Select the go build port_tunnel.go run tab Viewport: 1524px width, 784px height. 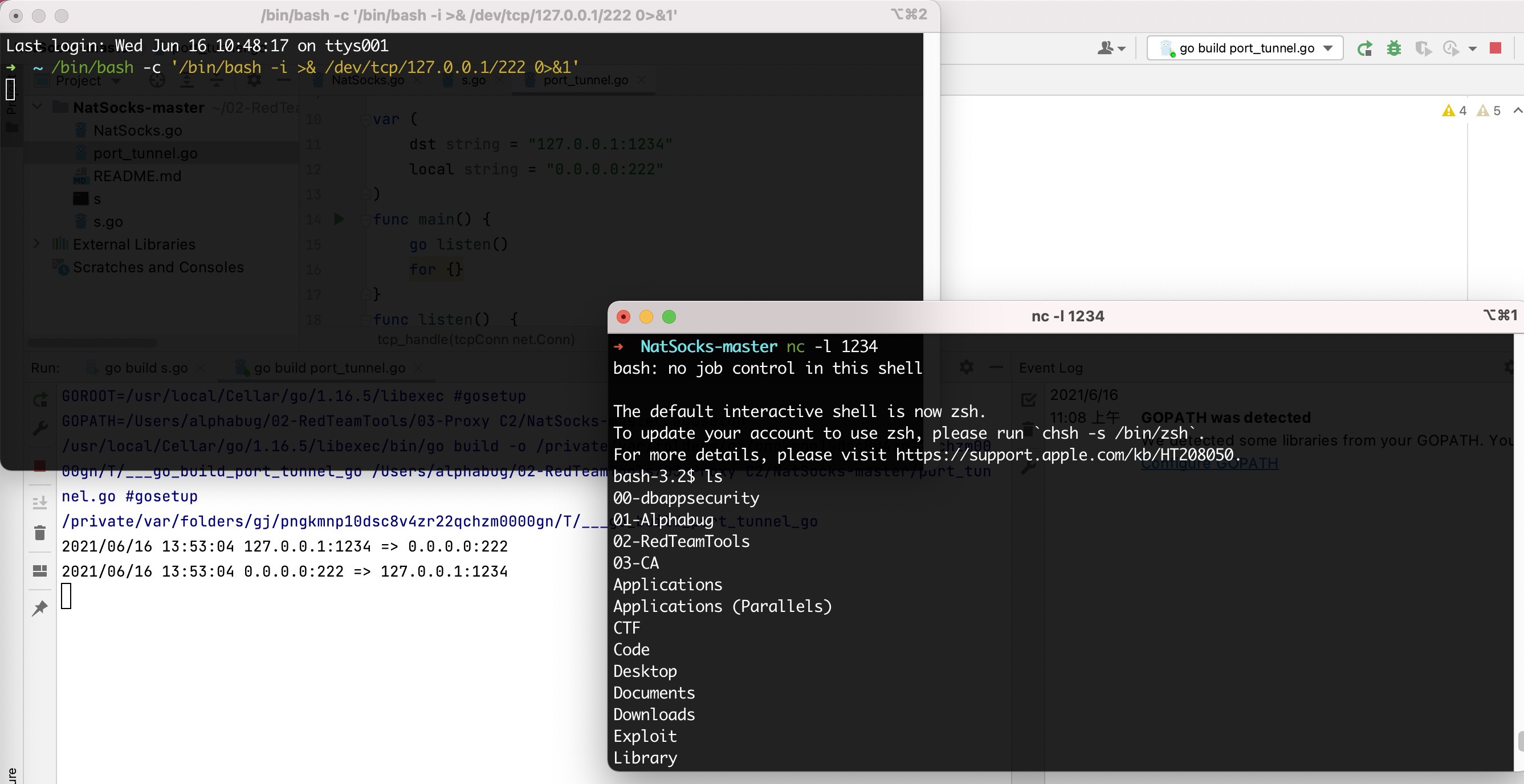[x=329, y=367]
